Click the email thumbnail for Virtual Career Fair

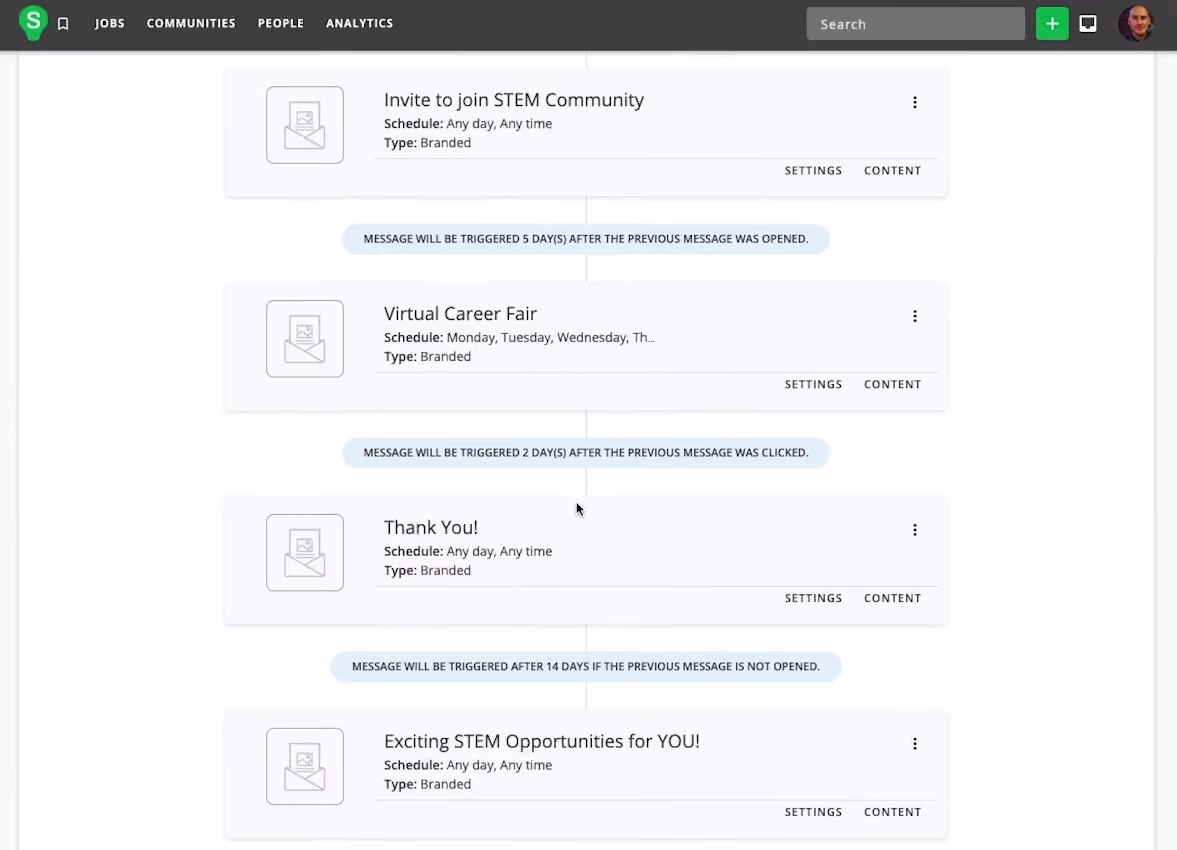[305, 339]
